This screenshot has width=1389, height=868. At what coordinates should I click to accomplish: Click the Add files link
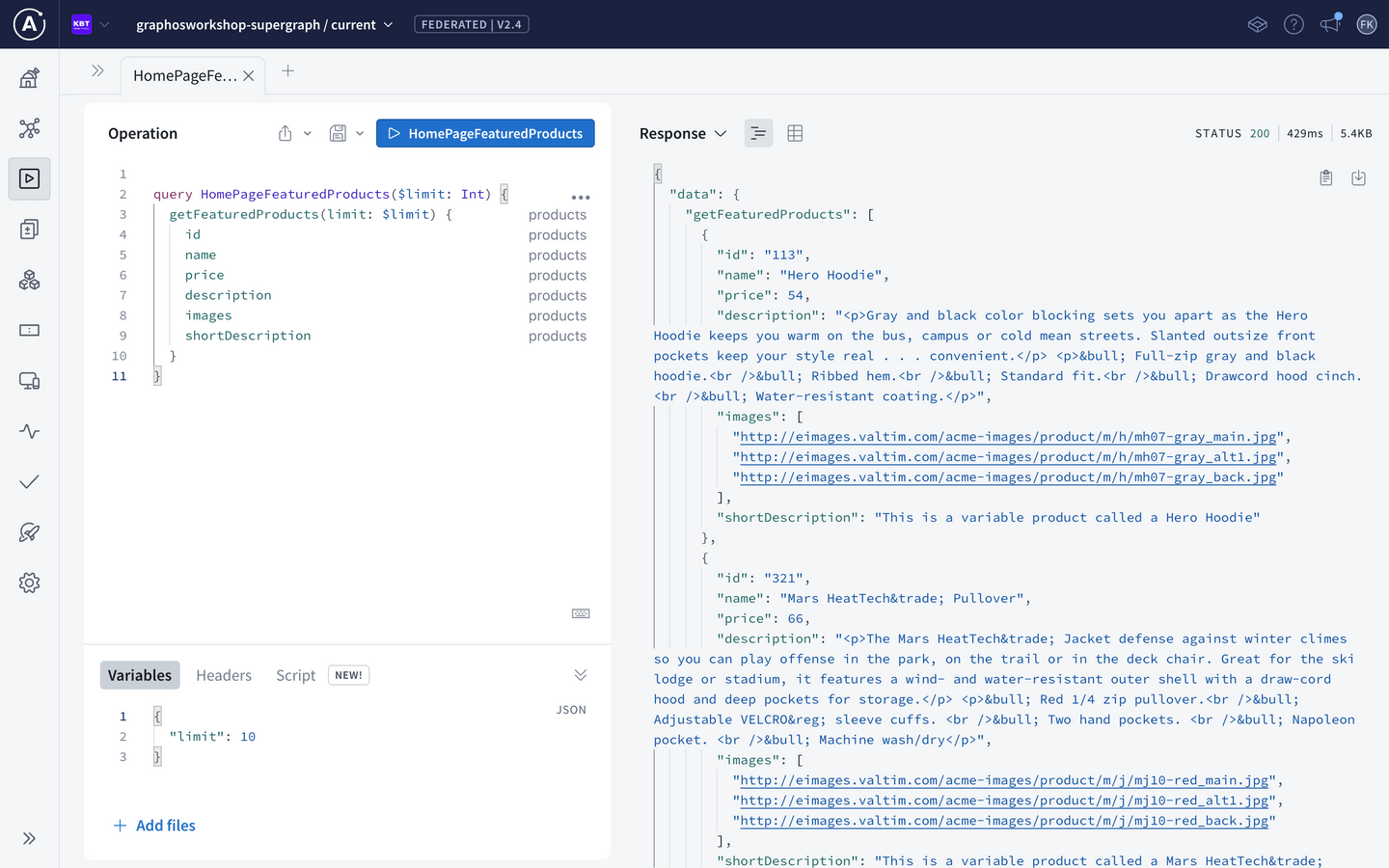click(x=153, y=826)
